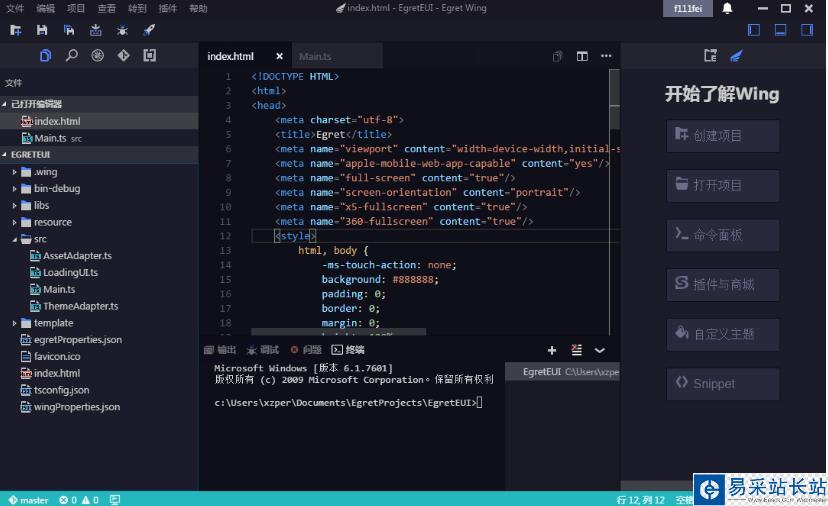Click the master branch status item

click(x=29, y=500)
